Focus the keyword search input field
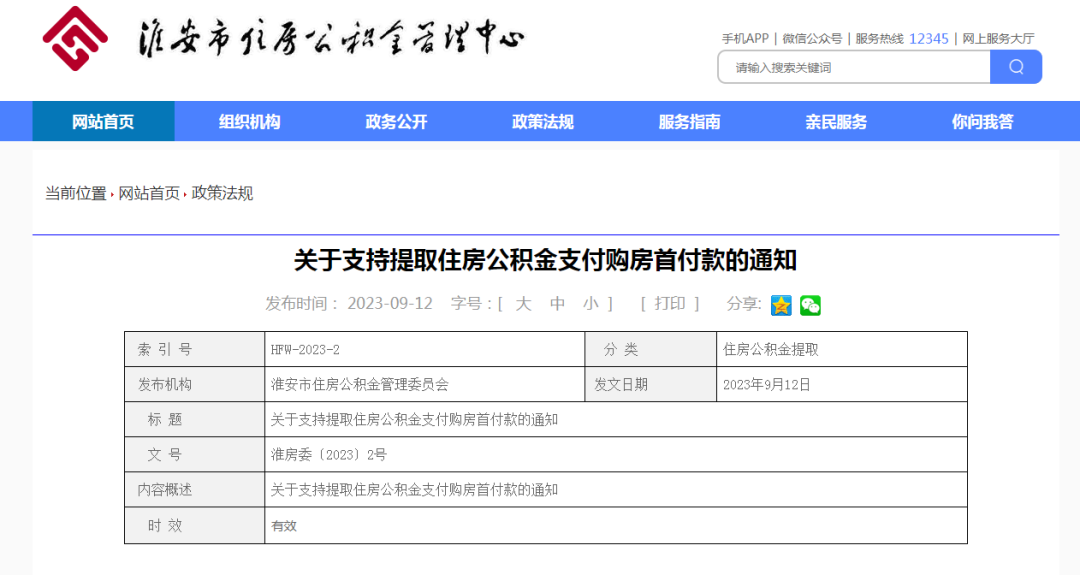Screen dimensions: 1080x575 click(853, 68)
